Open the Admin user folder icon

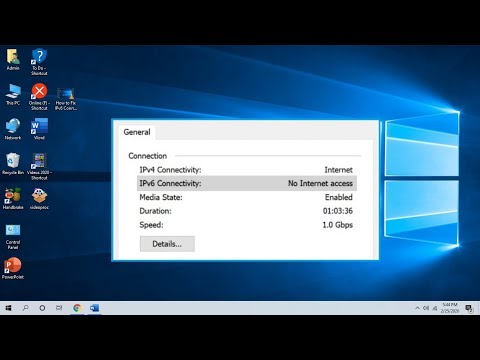click(13, 59)
